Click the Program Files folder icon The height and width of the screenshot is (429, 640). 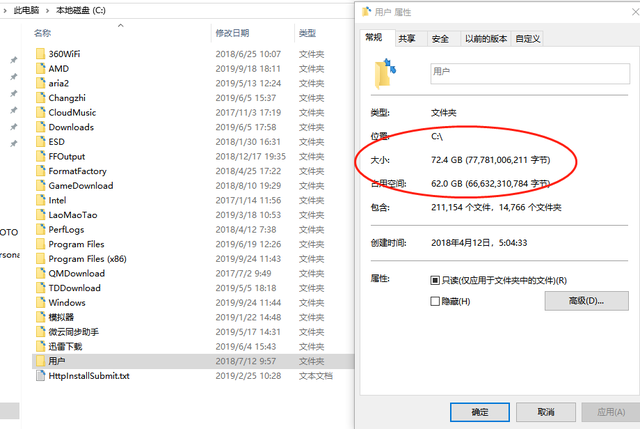[40, 244]
